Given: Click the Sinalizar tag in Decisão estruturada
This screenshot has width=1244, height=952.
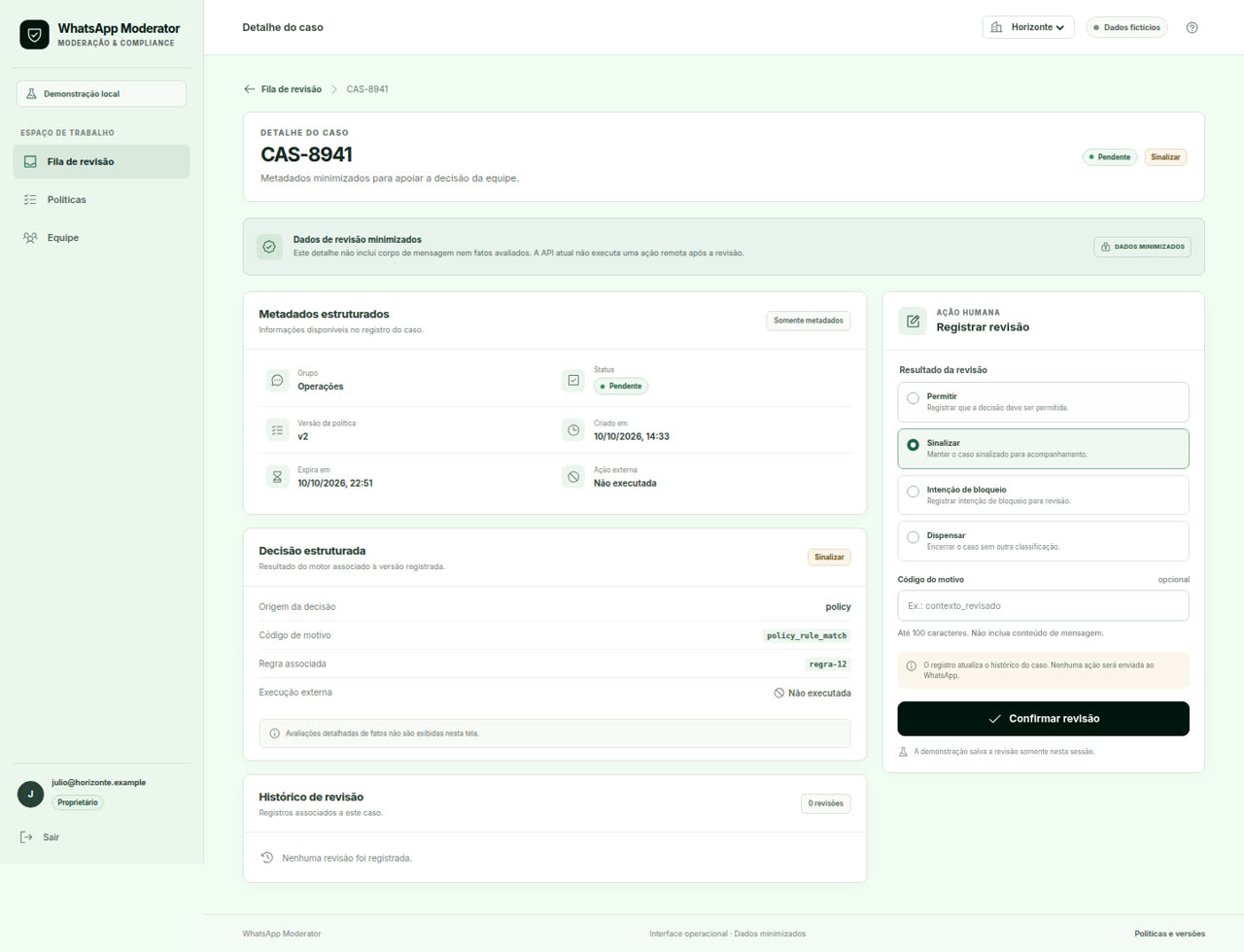Looking at the screenshot, I should (829, 558).
